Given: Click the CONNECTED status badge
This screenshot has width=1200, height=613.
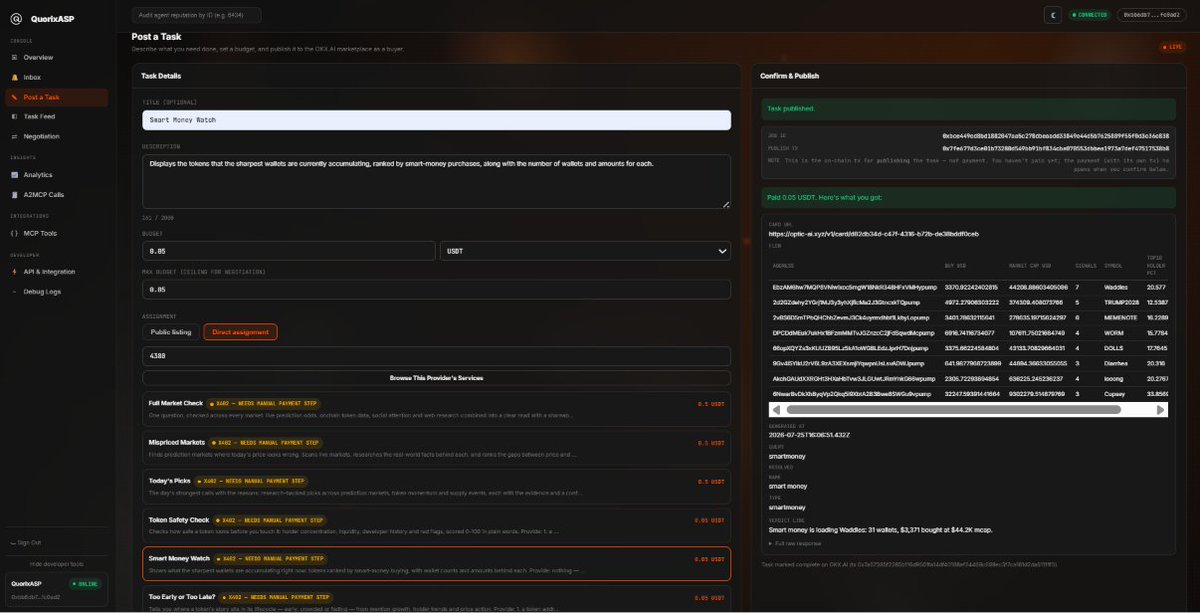Looking at the screenshot, I should click(x=1088, y=15).
